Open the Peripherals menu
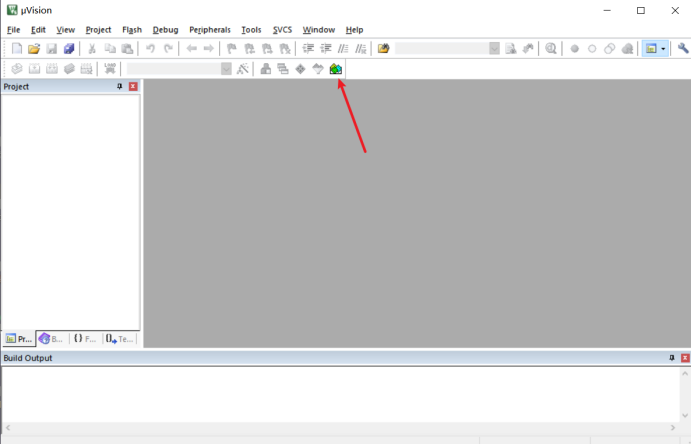The height and width of the screenshot is (444, 692). pos(210,30)
